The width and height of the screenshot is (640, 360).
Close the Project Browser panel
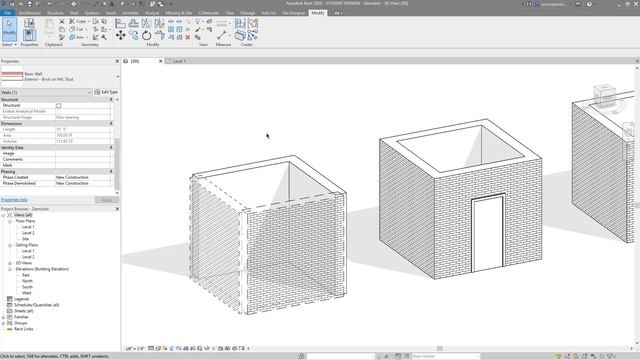[117, 209]
